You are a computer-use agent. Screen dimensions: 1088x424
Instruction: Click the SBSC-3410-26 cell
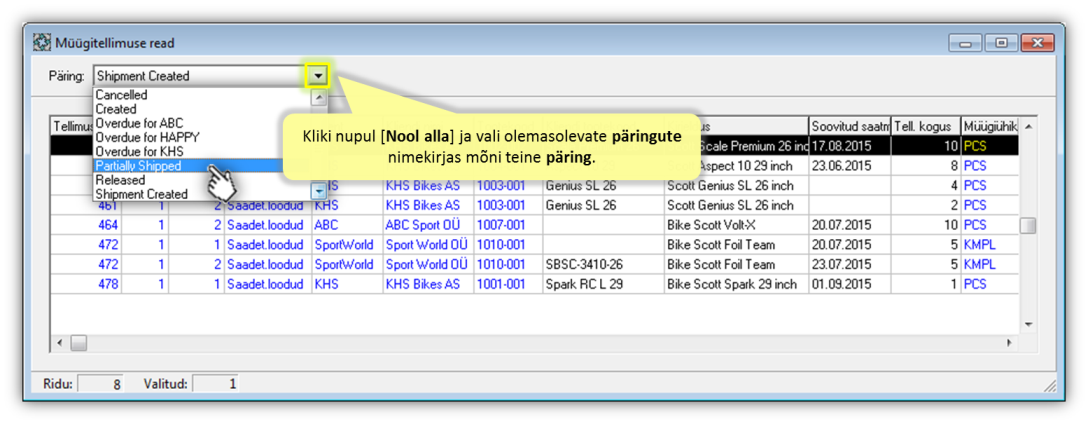(x=603, y=264)
